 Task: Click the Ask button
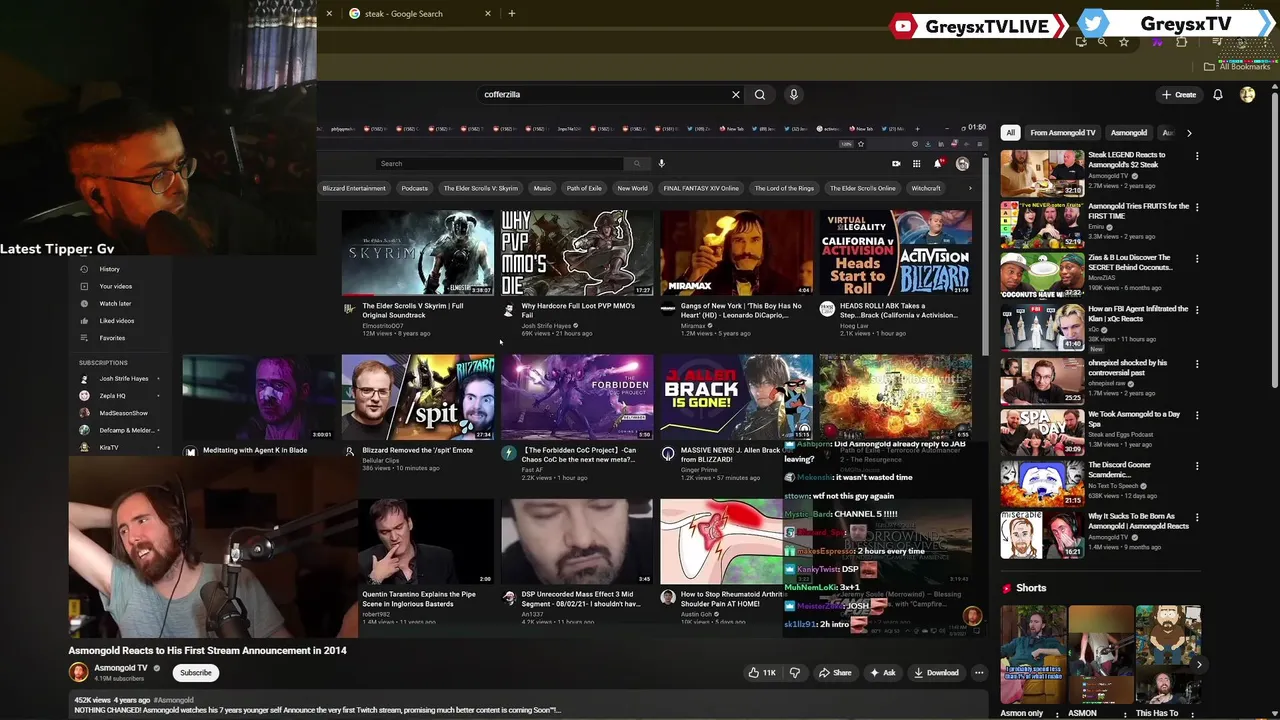883,673
